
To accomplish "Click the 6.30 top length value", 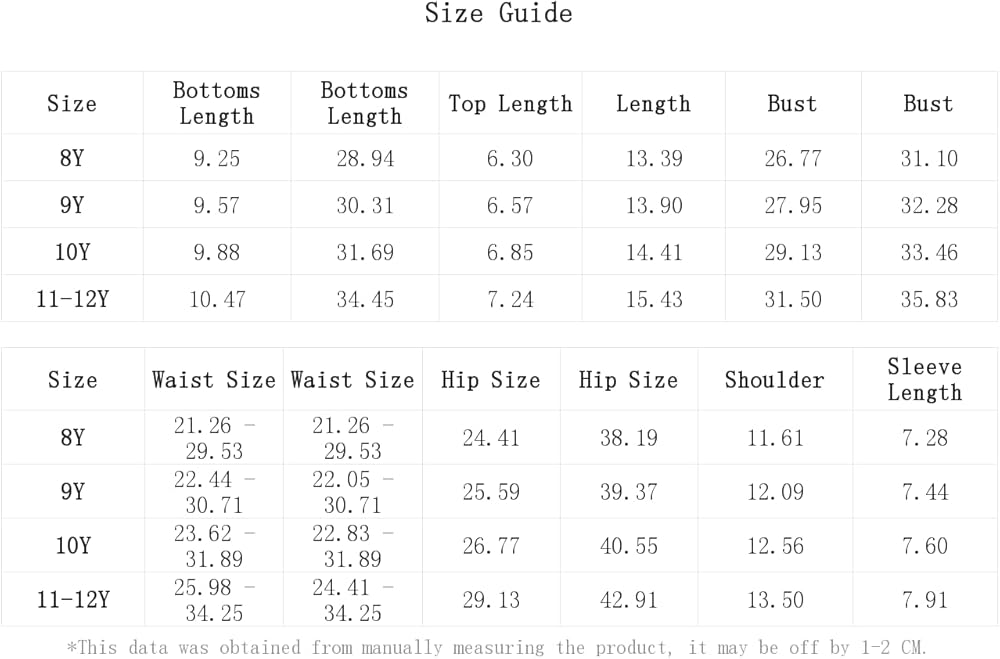I will tap(510, 159).
